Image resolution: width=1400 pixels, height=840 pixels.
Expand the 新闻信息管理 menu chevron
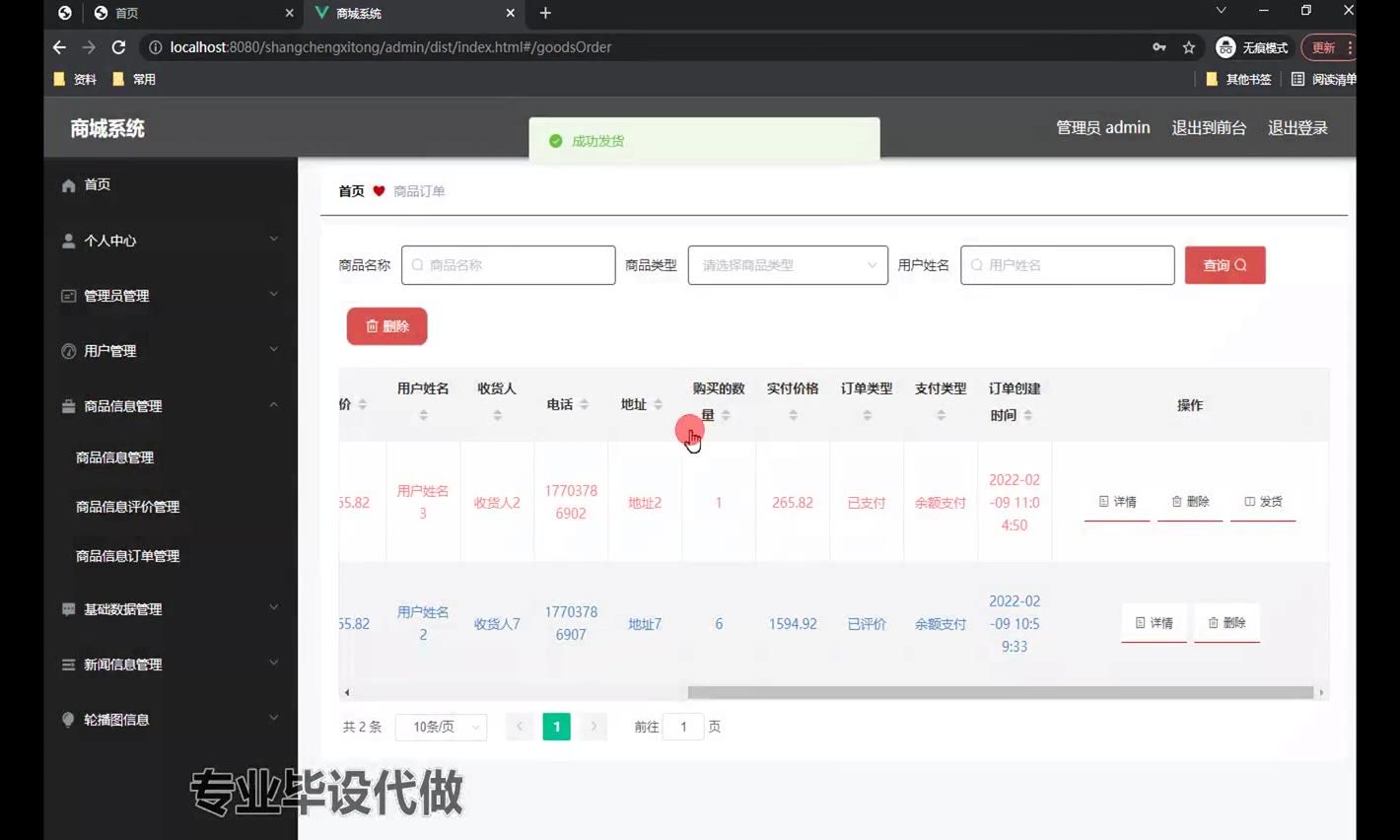point(273,663)
